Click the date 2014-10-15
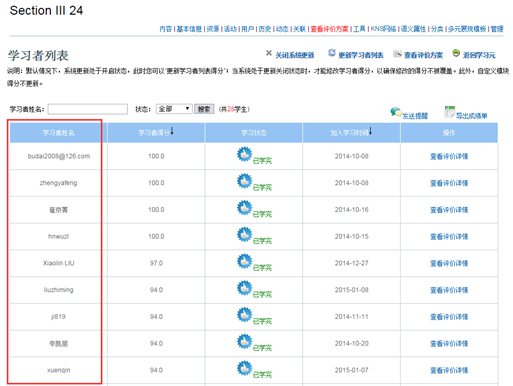513x386 pixels. [x=351, y=236]
